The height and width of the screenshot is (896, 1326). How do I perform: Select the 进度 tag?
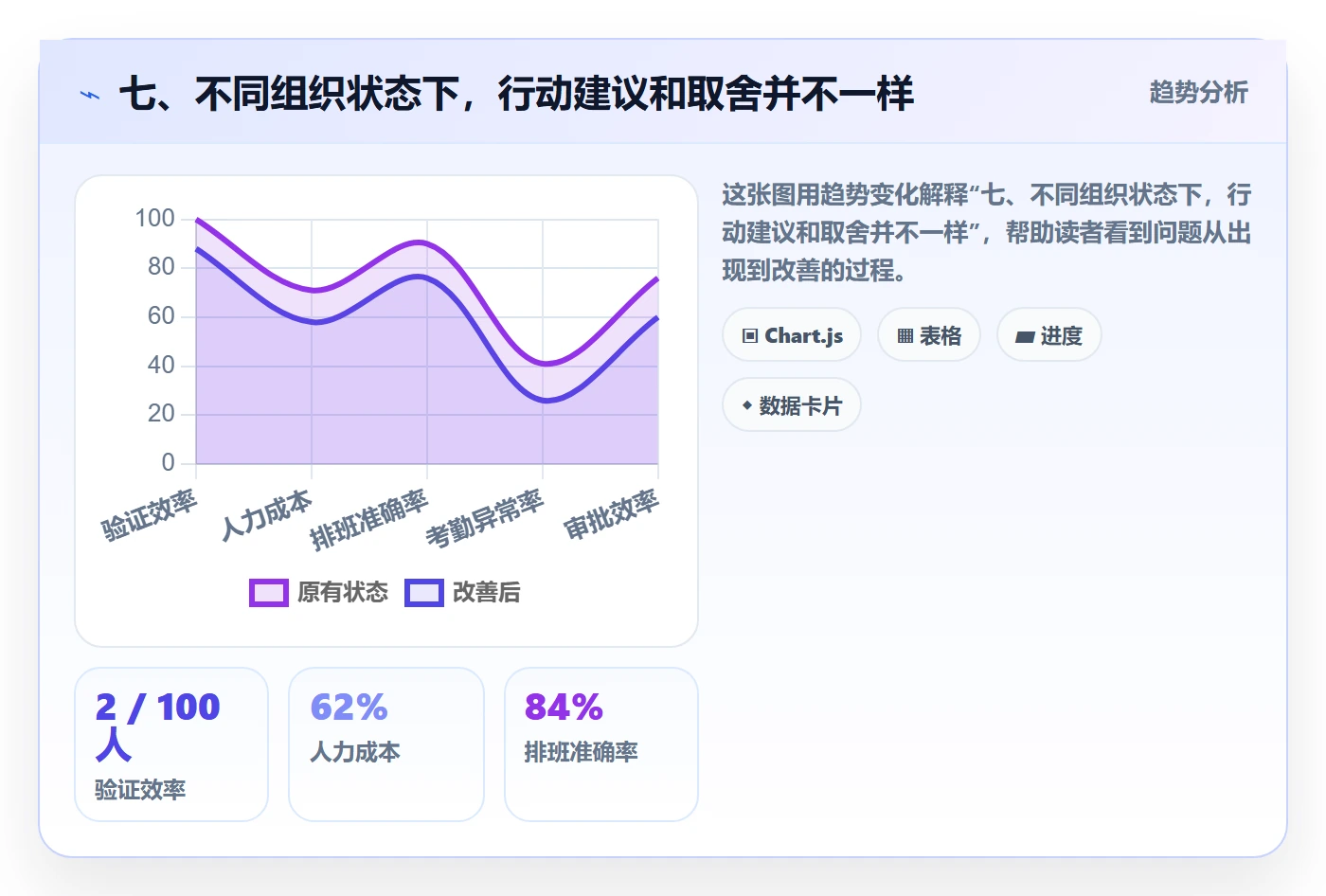pyautogui.click(x=1049, y=335)
